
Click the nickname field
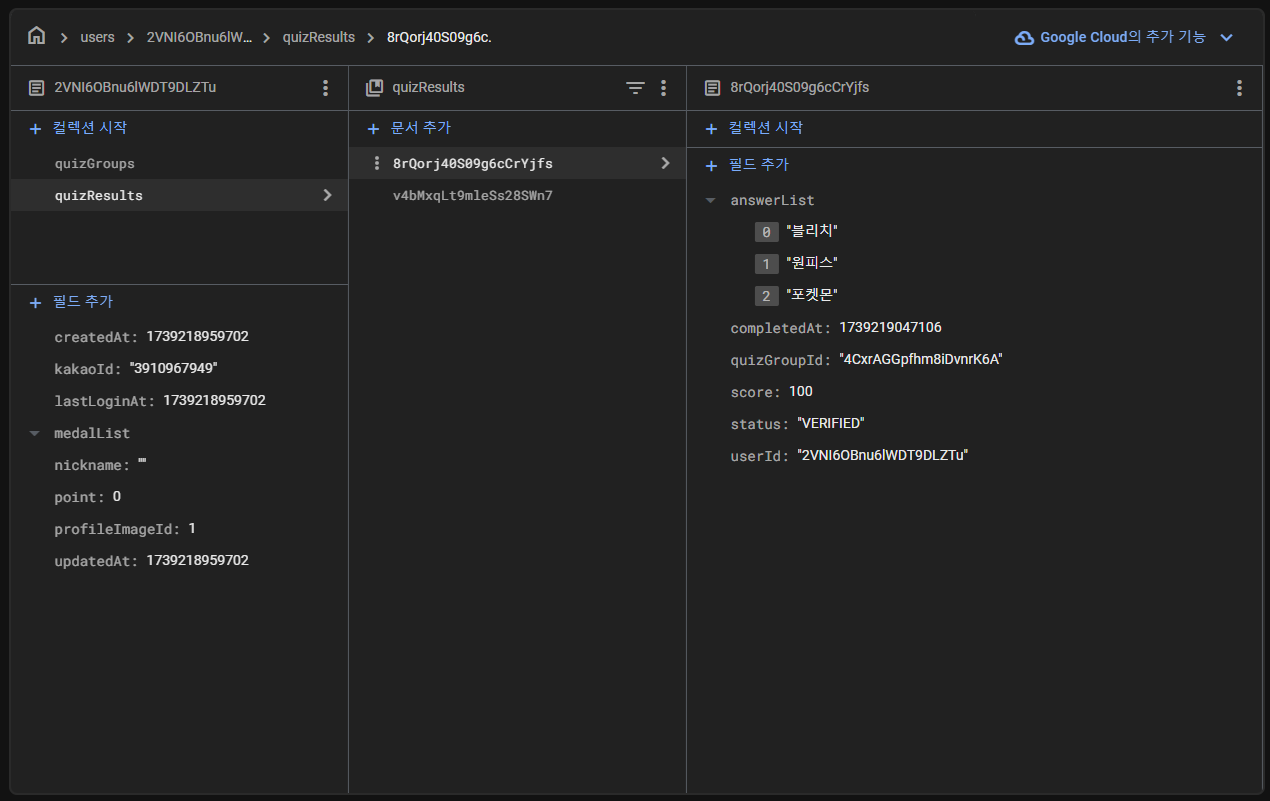[x=100, y=465]
